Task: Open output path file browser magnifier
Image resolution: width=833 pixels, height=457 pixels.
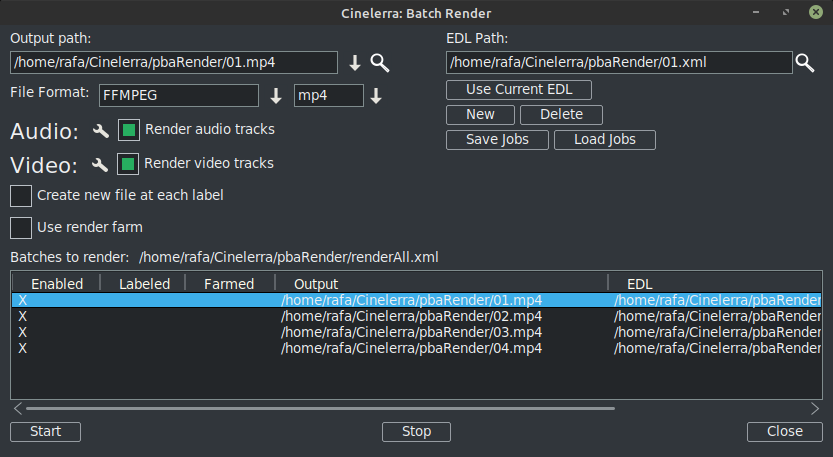Action: click(380, 63)
